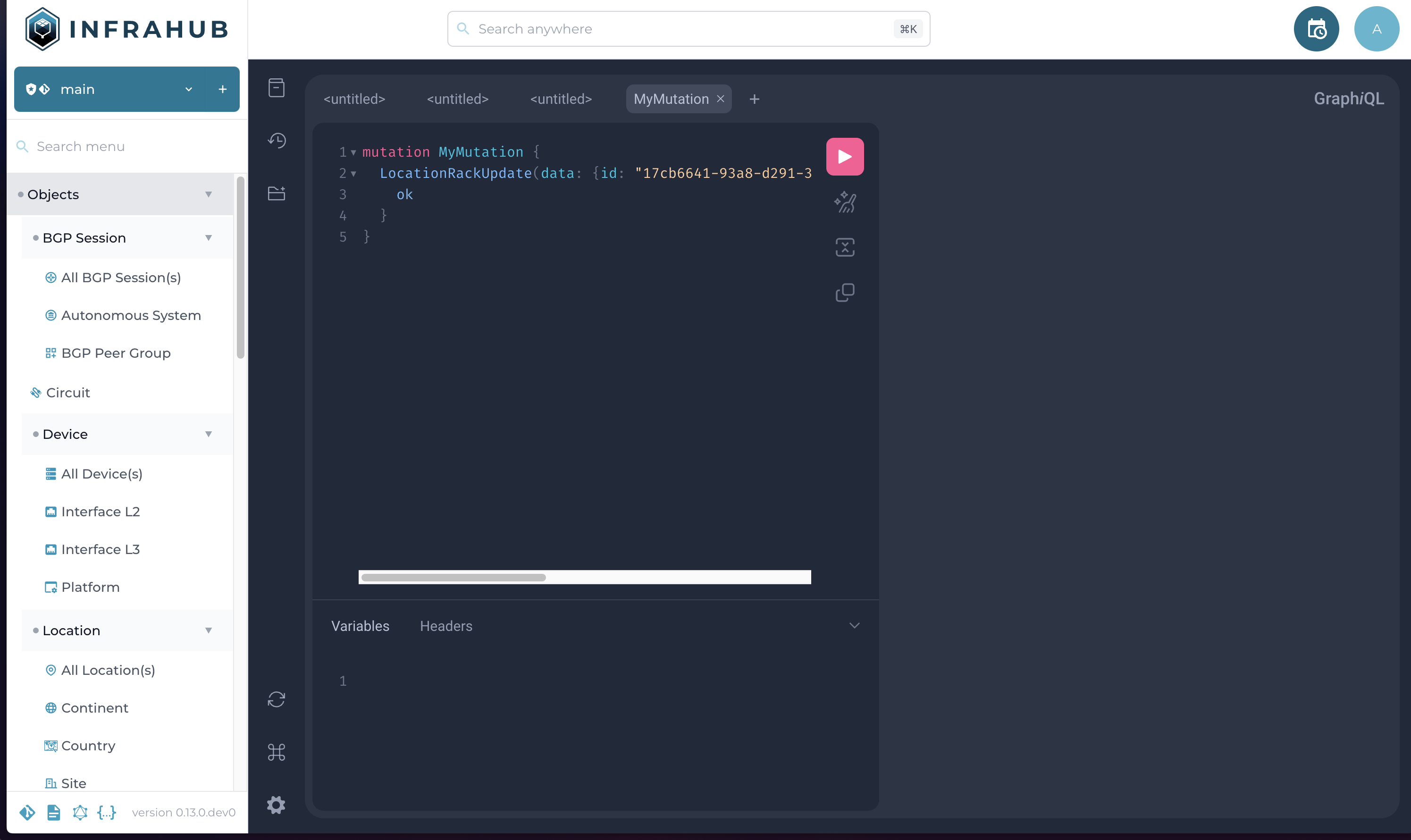Show query History in GraphiQL sidebar
Screen dimensions: 1411x840
tap(277, 140)
